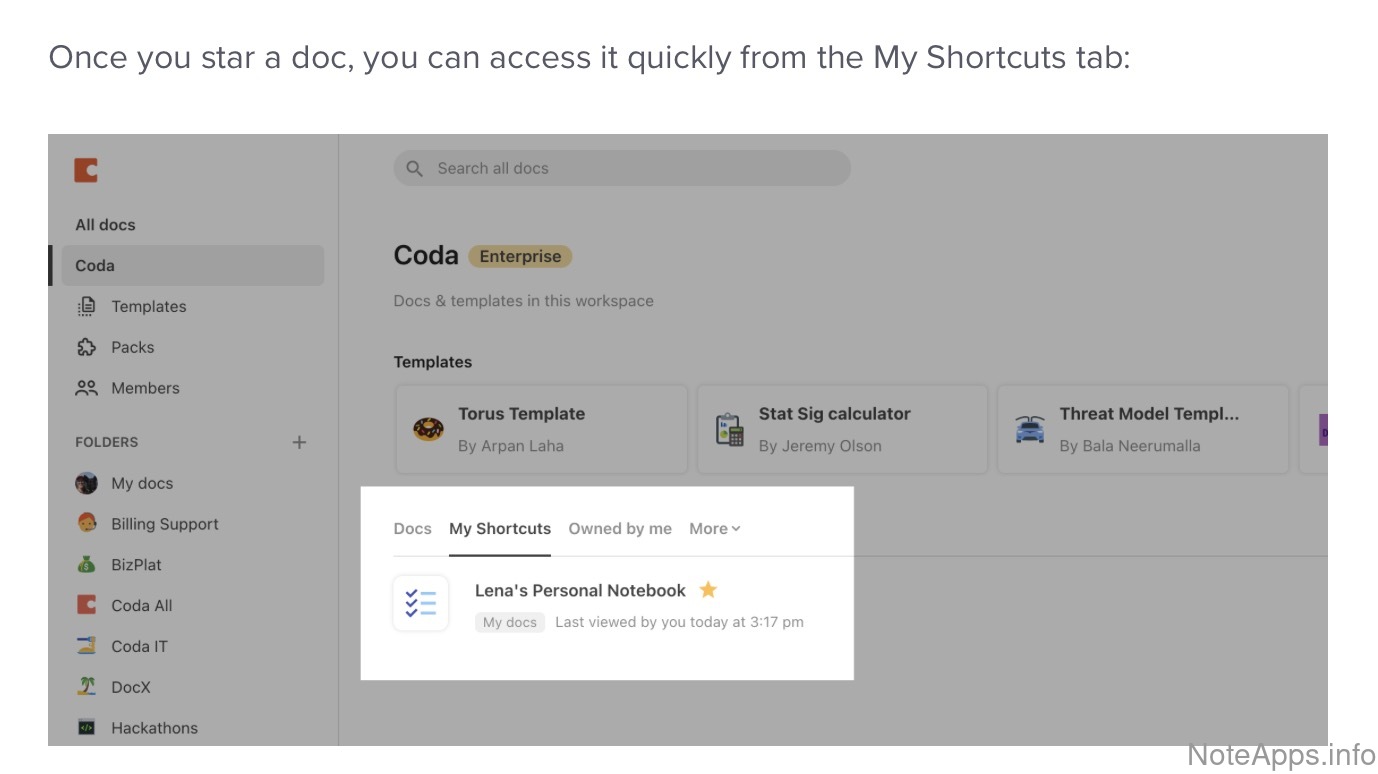Image resolution: width=1378 pixels, height=774 pixels.
Task: Open the Billing Support folder
Action: click(x=164, y=524)
